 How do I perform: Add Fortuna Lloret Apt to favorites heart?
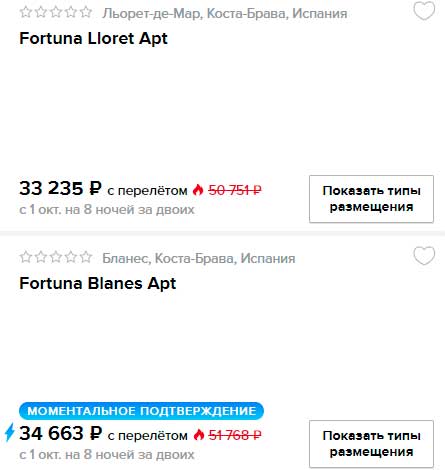(x=424, y=11)
